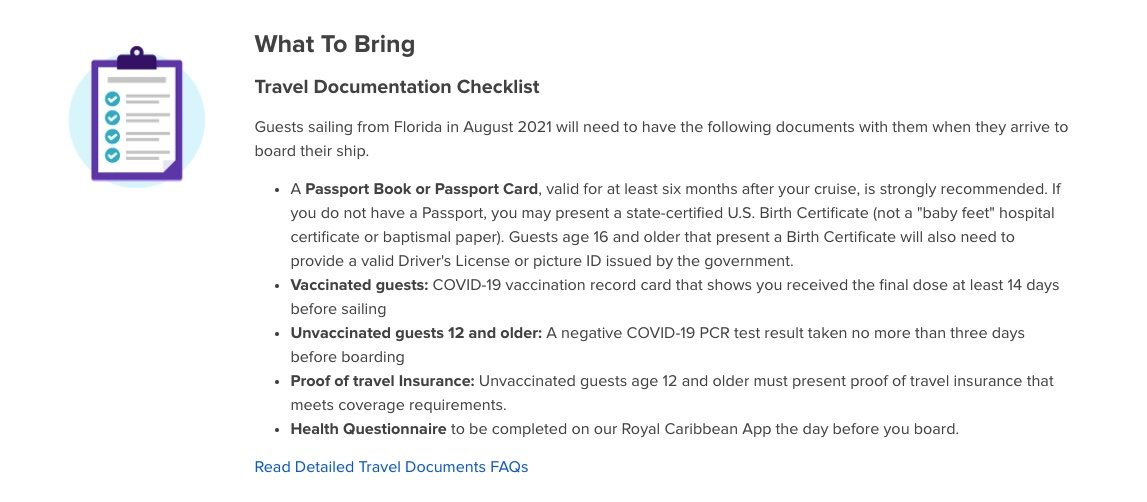Open Read Detailed Travel Documents FAQs link

[391, 467]
